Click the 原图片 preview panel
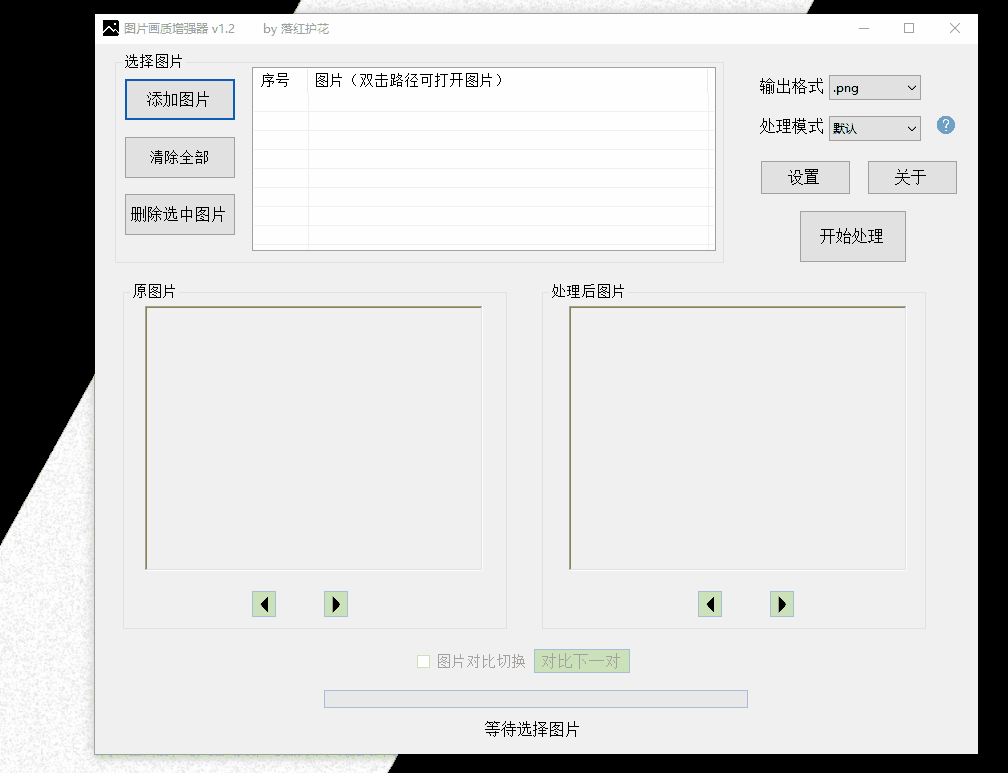The image size is (1008, 773). (313, 437)
